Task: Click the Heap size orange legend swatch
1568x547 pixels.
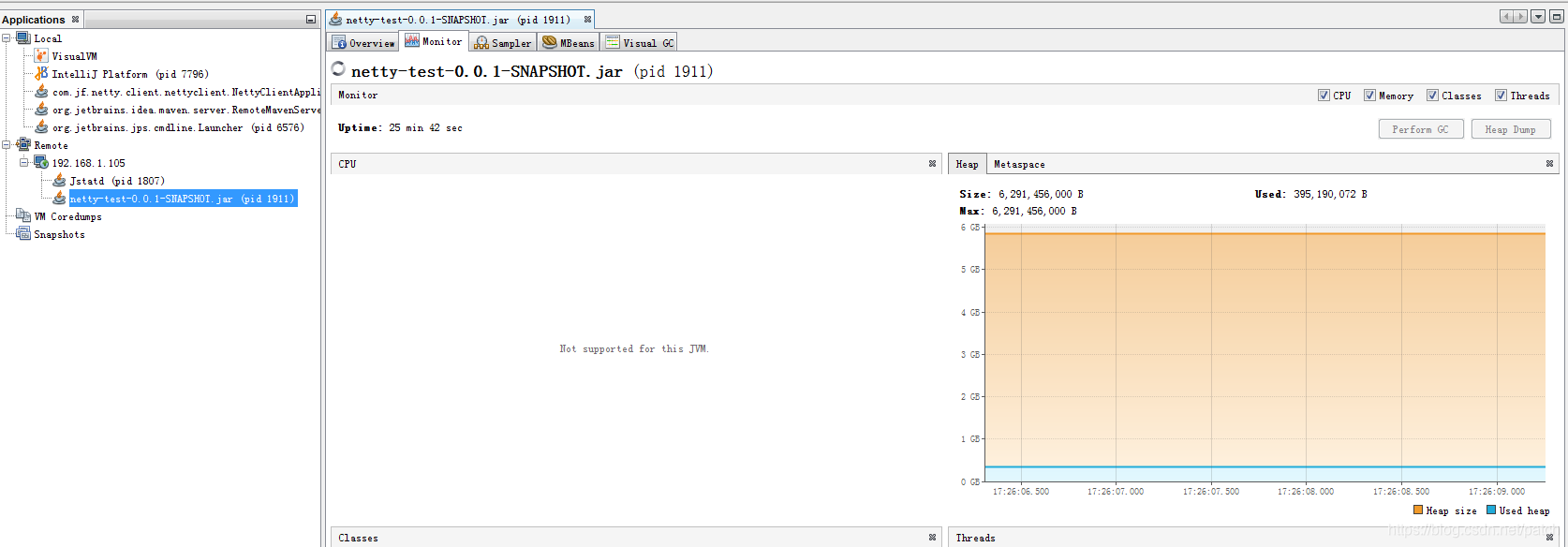Action: pos(1418,510)
